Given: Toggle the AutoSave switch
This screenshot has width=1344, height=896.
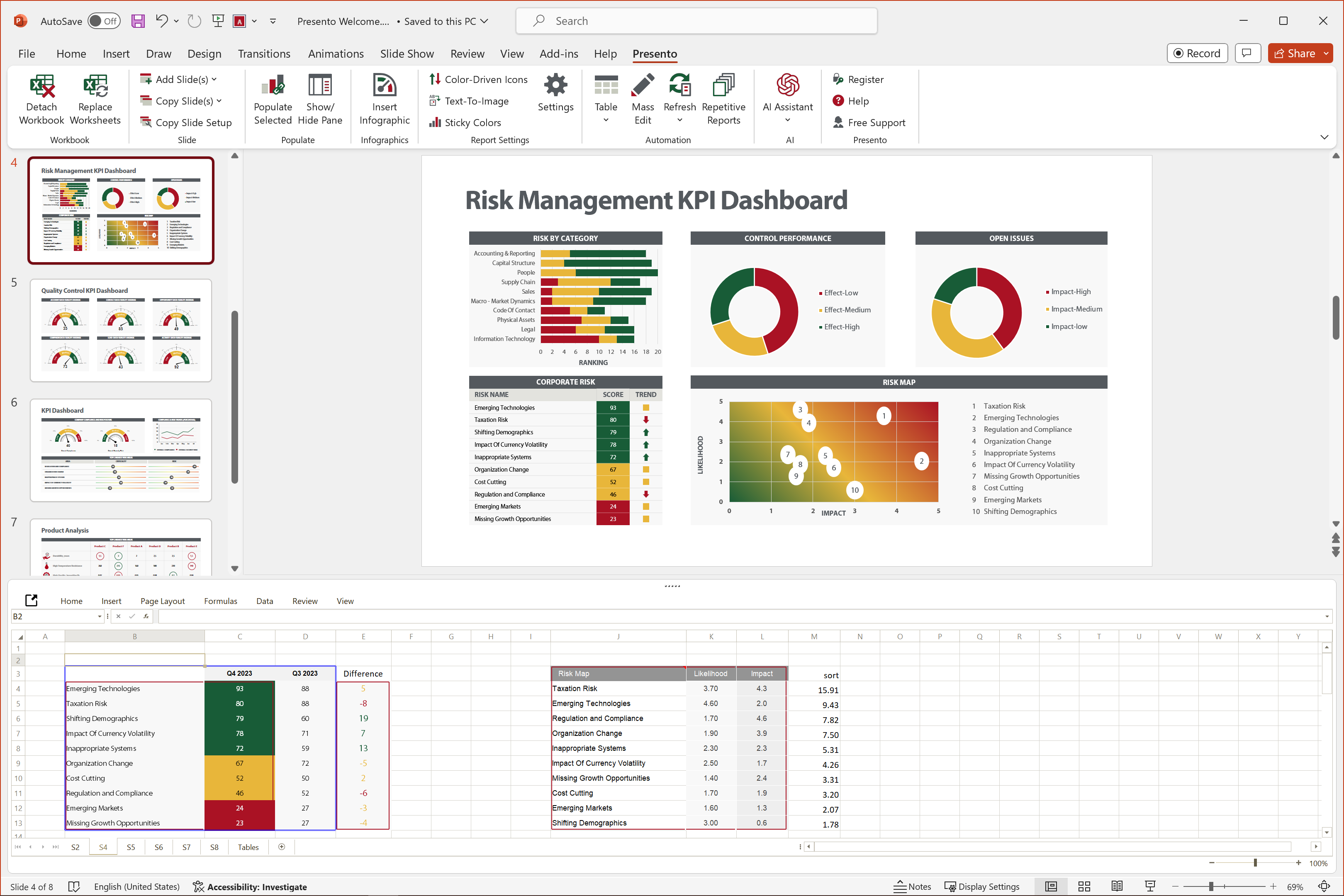Looking at the screenshot, I should (103, 21).
